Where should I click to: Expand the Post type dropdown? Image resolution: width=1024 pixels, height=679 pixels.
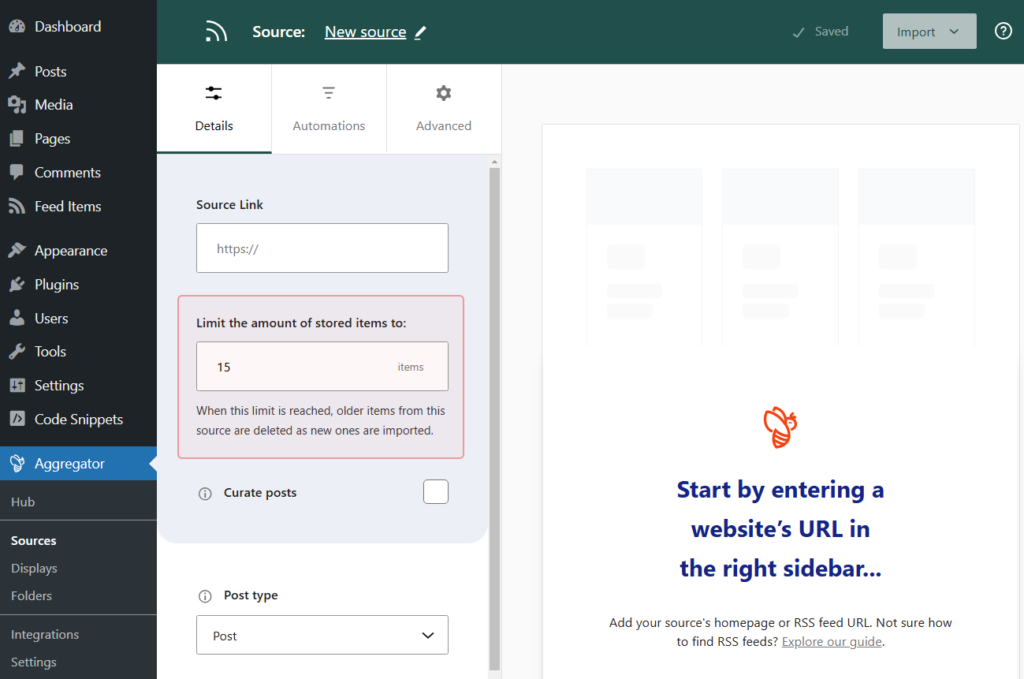coord(322,635)
